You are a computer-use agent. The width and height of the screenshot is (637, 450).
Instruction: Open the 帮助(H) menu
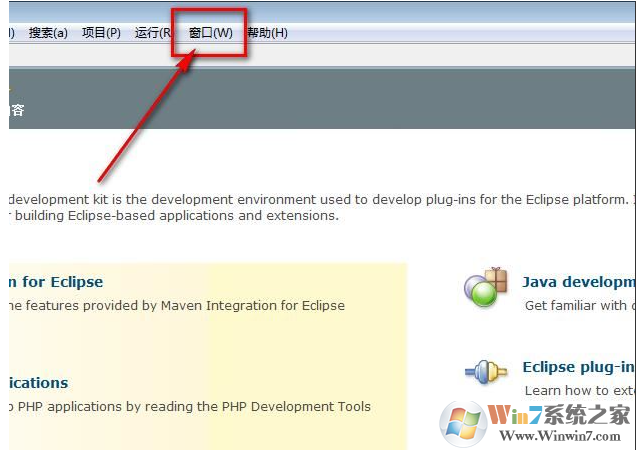267,33
